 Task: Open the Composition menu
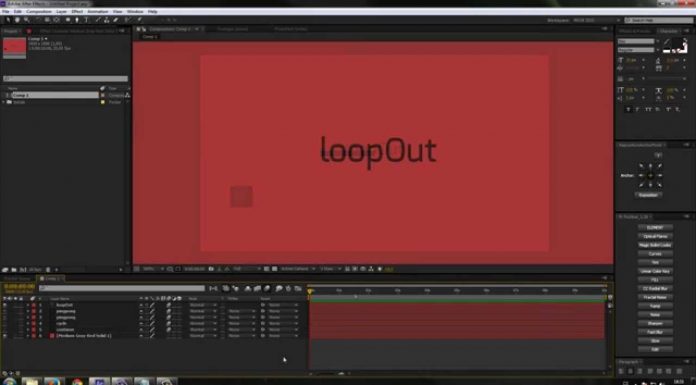pos(39,12)
